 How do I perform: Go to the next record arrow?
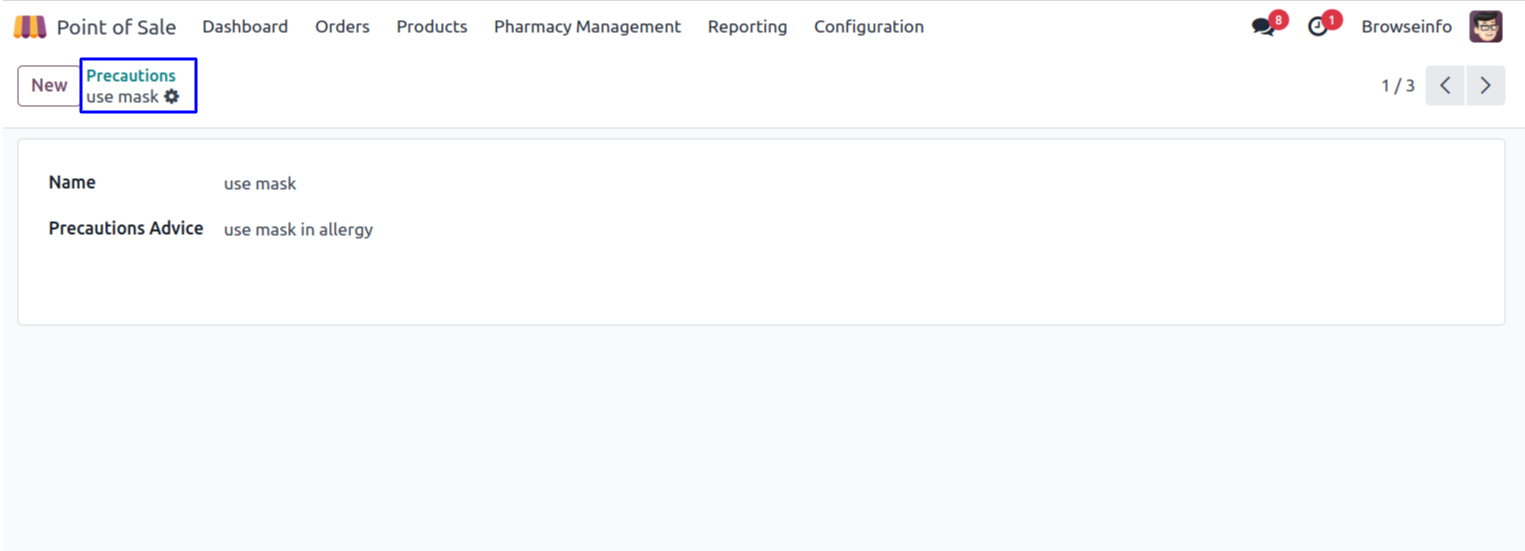pyautogui.click(x=1485, y=86)
